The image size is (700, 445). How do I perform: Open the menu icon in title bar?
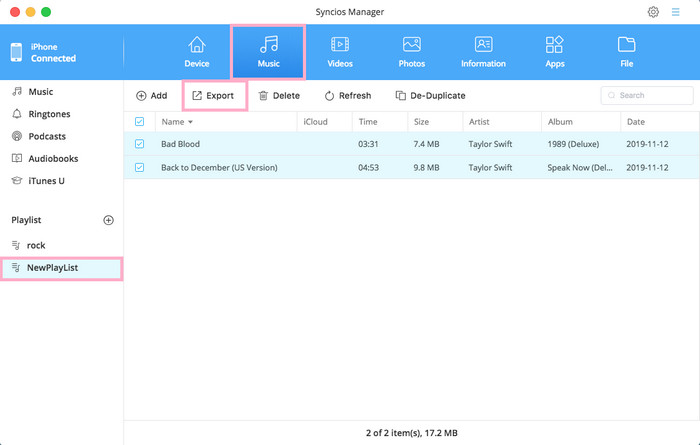pos(675,12)
